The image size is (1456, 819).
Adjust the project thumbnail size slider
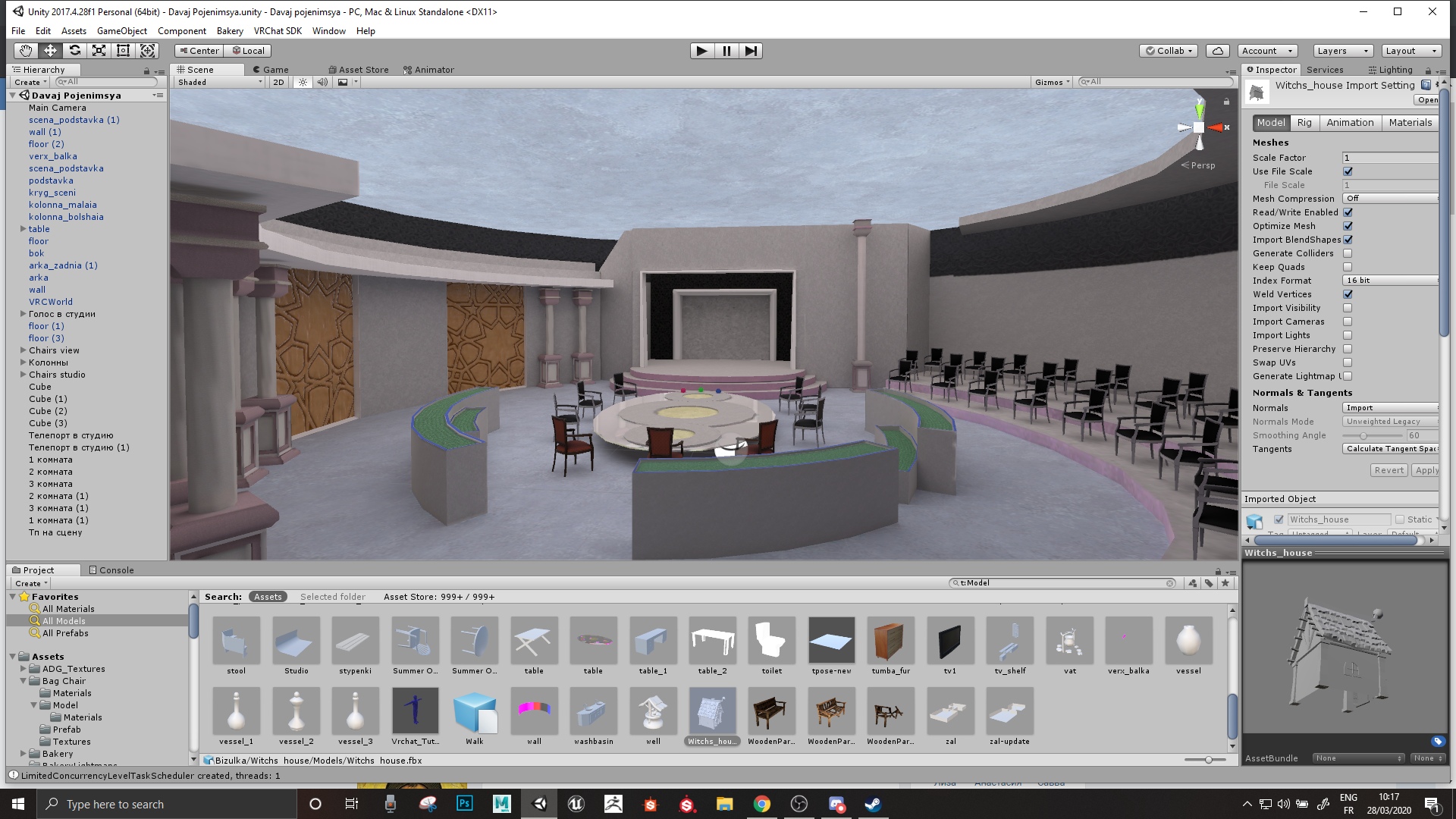(1208, 760)
